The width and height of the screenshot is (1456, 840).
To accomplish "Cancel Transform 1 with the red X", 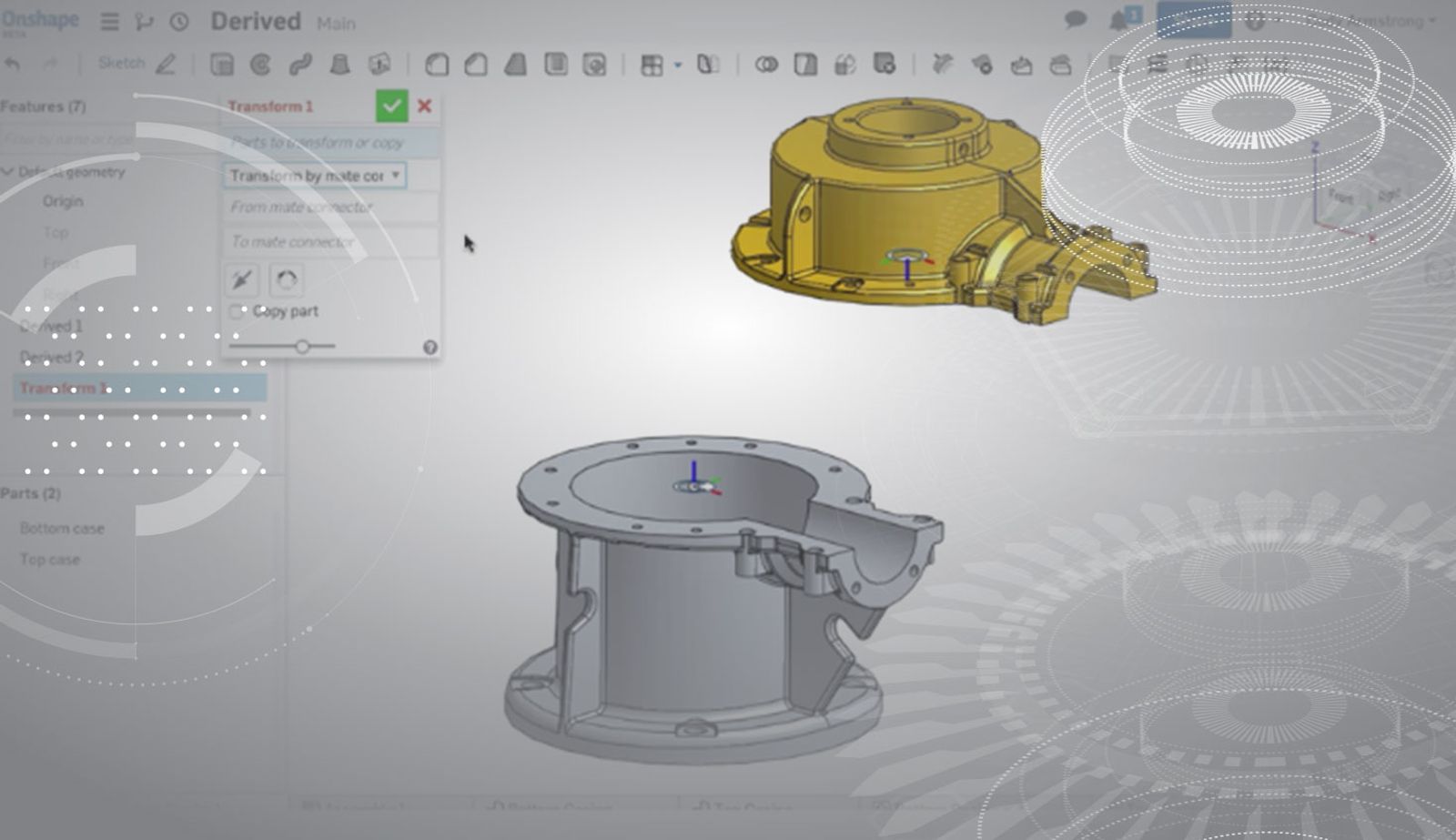I will pos(424,106).
